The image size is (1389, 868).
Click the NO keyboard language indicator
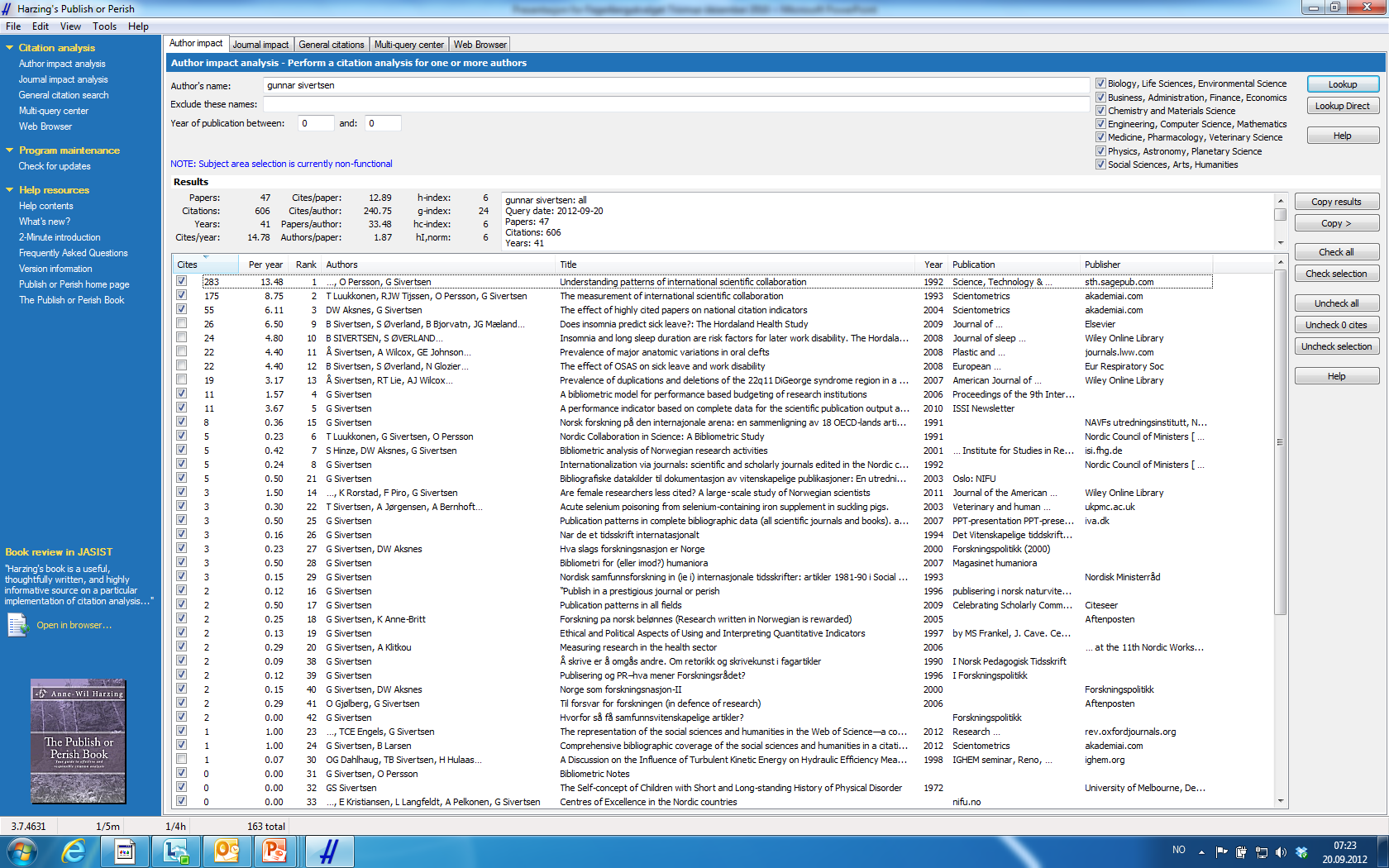click(x=1178, y=850)
